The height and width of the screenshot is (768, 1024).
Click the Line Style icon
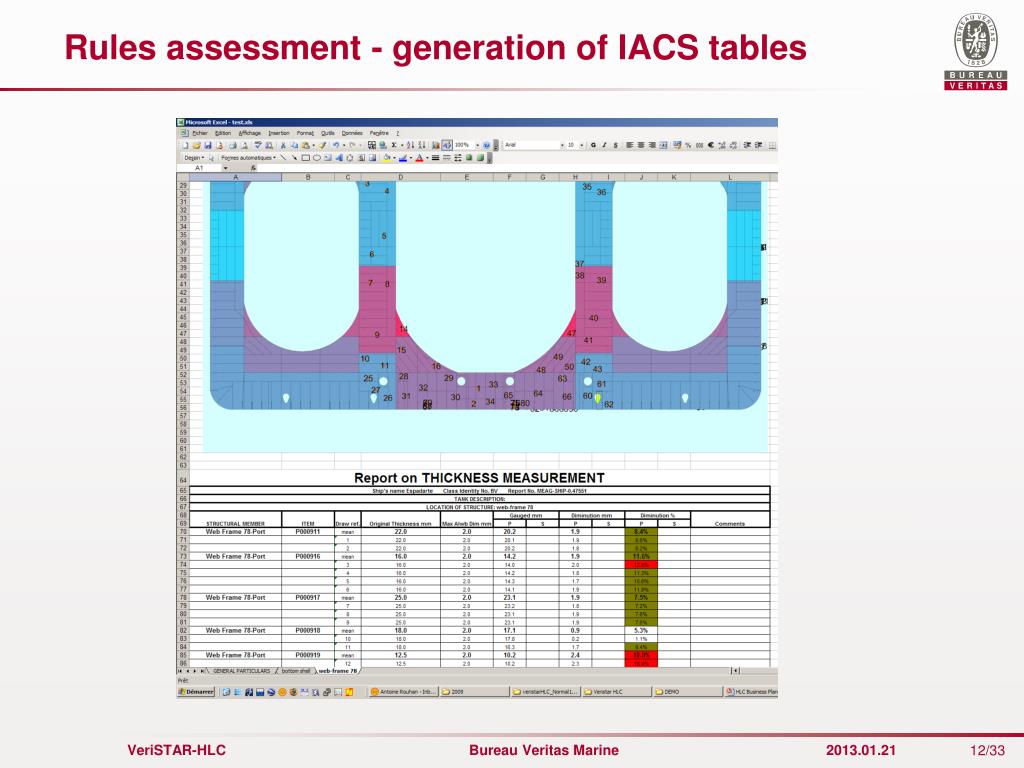coord(436,158)
